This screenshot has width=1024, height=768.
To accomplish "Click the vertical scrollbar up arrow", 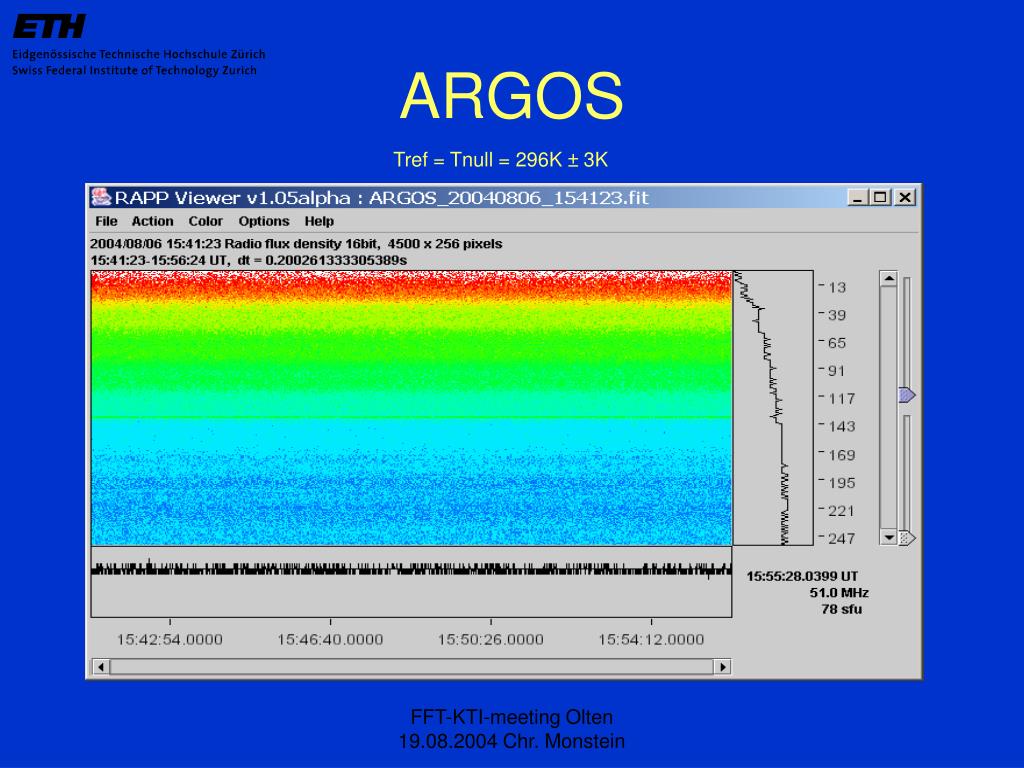I will click(x=888, y=279).
